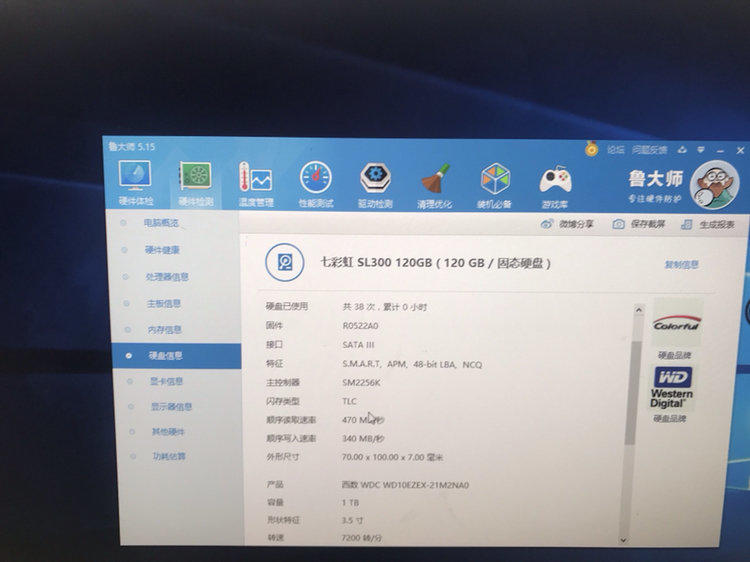Open the 硬件体检 hardware checkup icon
The image size is (750, 562).
tap(135, 183)
